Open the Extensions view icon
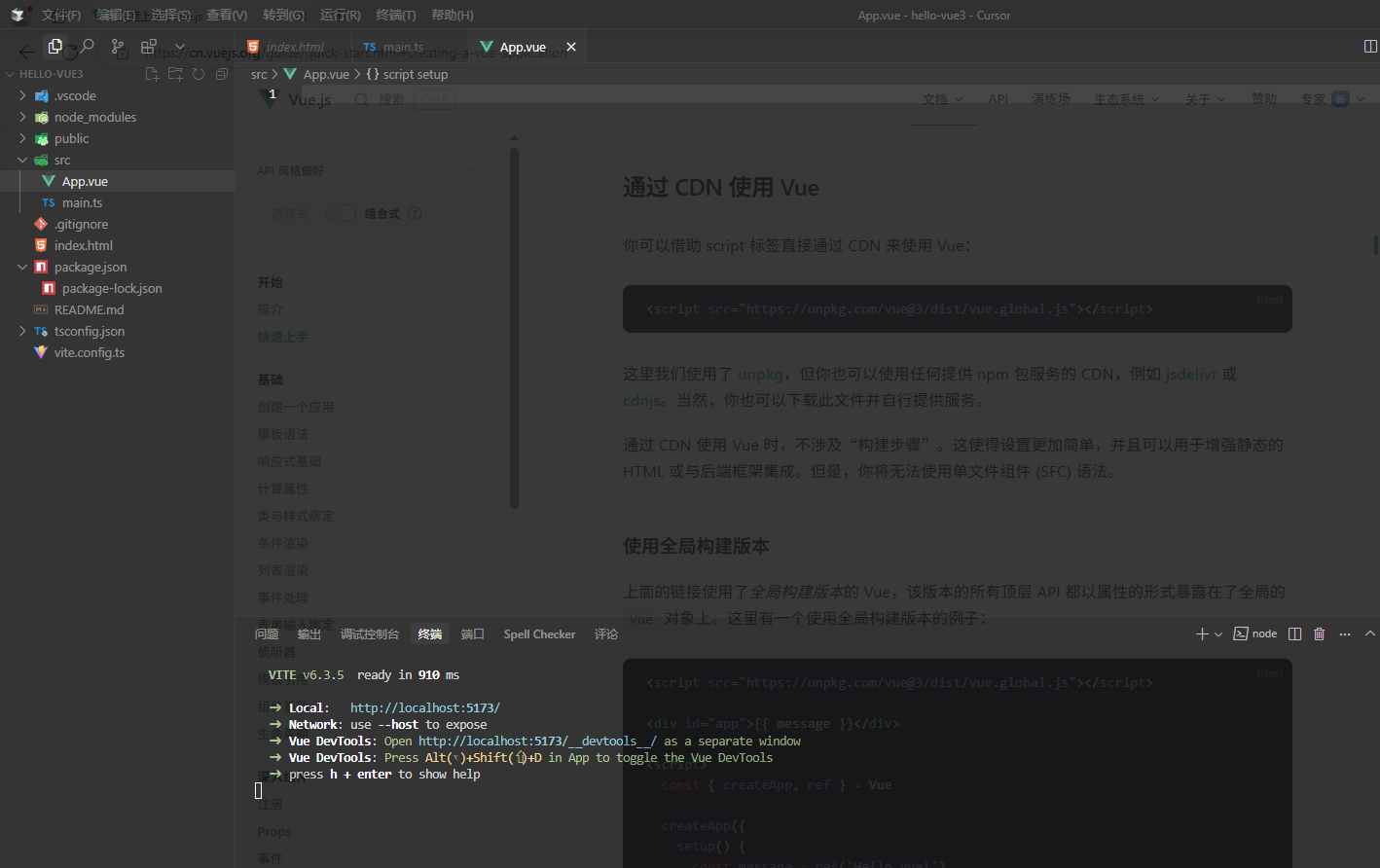This screenshot has height=868, width=1380. 149,46
